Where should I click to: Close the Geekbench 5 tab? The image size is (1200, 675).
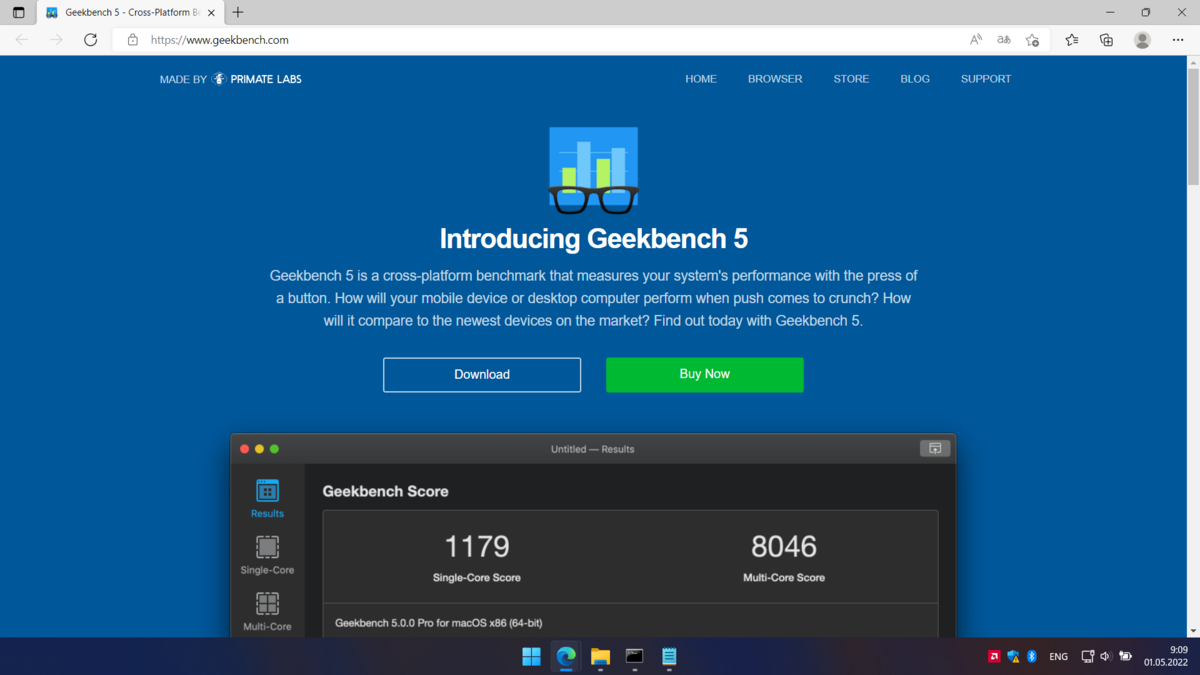[211, 13]
